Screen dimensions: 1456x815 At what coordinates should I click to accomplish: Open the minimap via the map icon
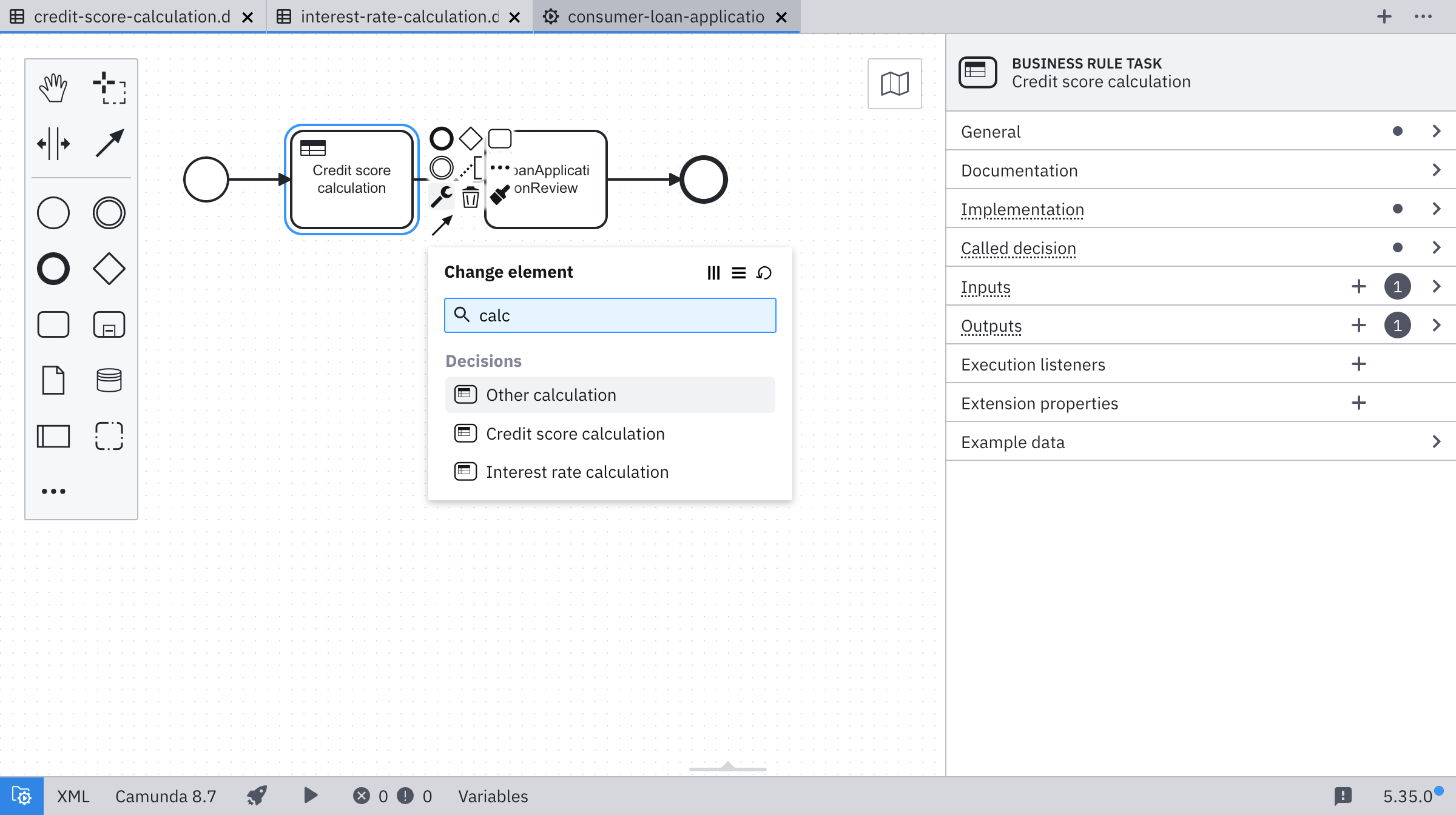894,84
